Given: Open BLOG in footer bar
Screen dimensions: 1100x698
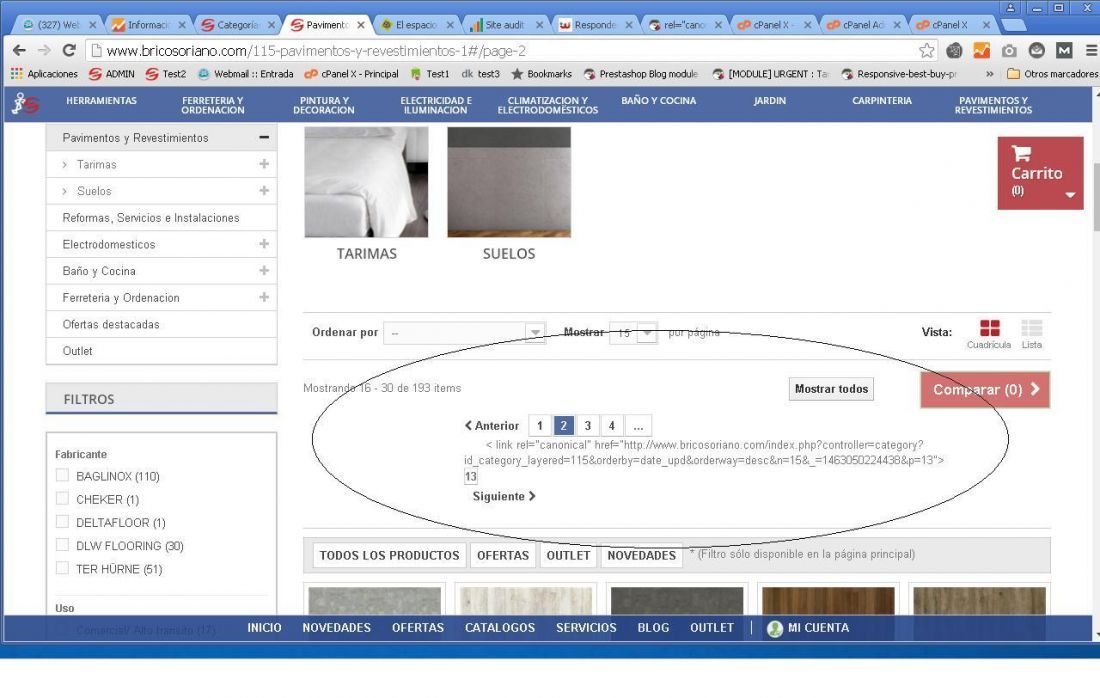Looking at the screenshot, I should (653, 628).
